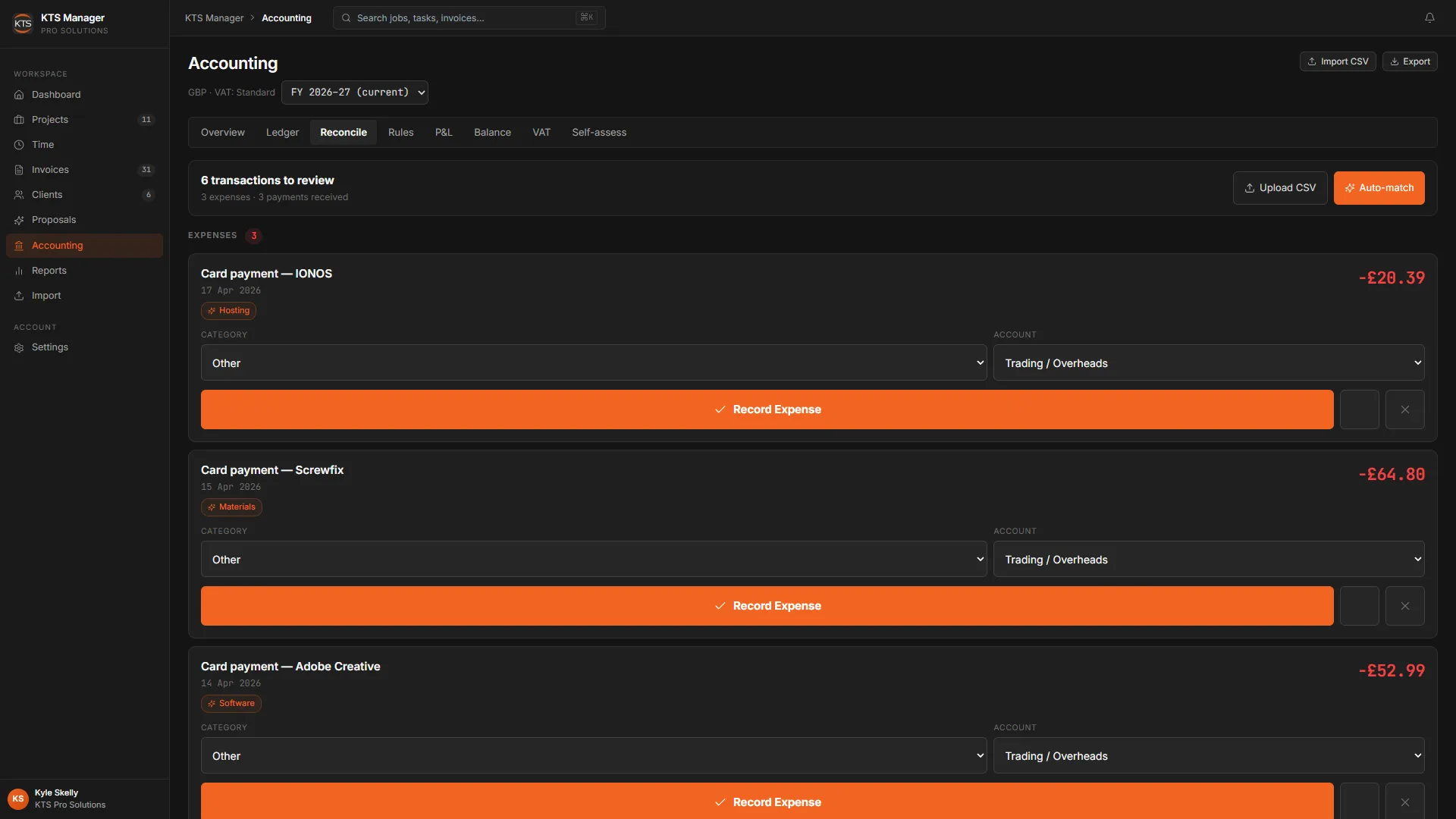Click the KTS logo icon
The width and height of the screenshot is (1456, 819).
[23, 24]
